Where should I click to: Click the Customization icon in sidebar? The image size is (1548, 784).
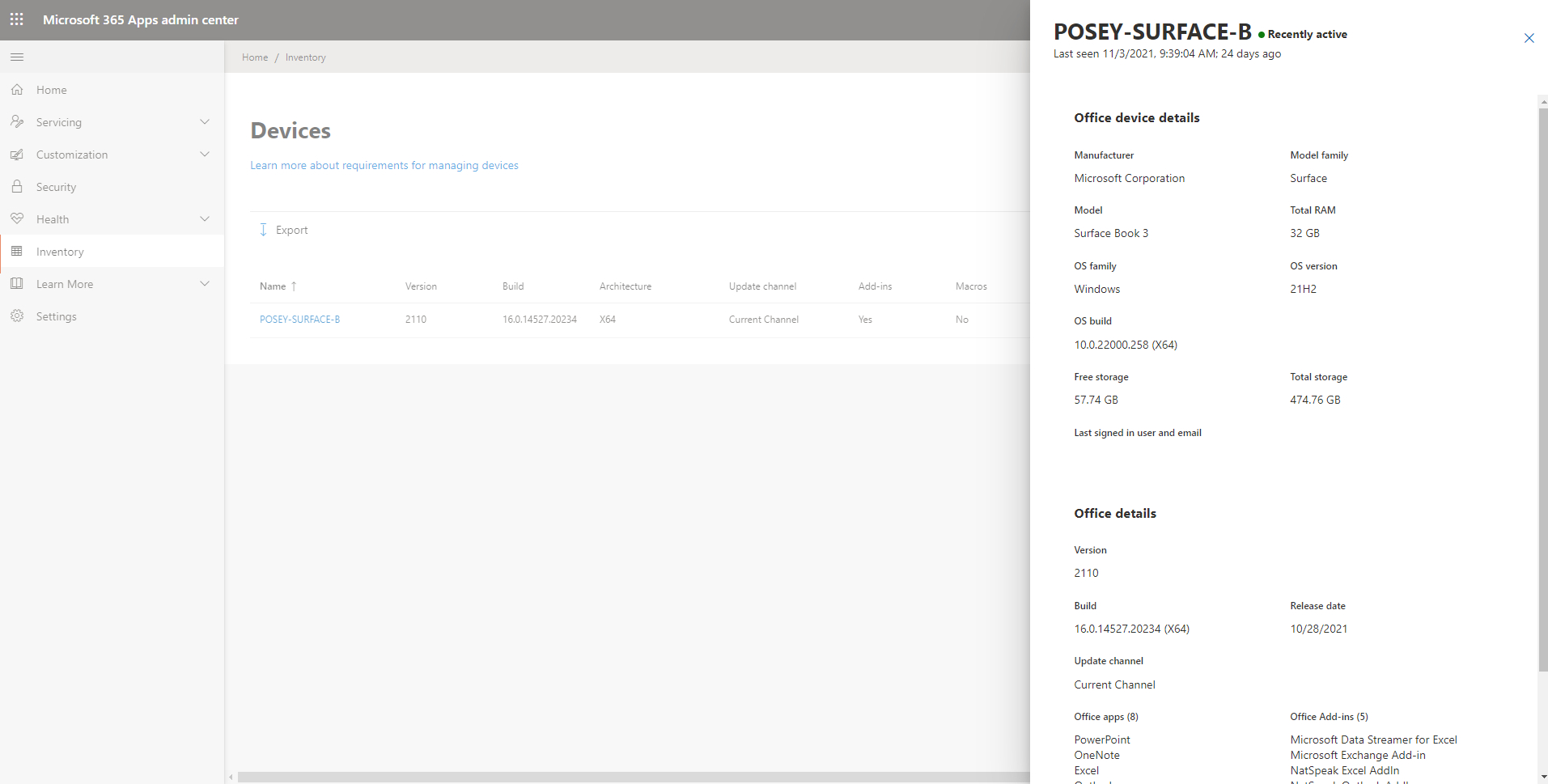pyautogui.click(x=17, y=155)
